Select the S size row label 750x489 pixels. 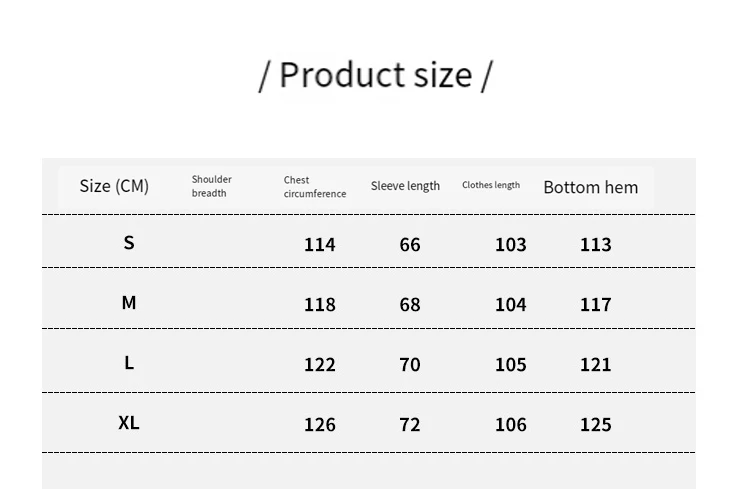[x=129, y=243]
